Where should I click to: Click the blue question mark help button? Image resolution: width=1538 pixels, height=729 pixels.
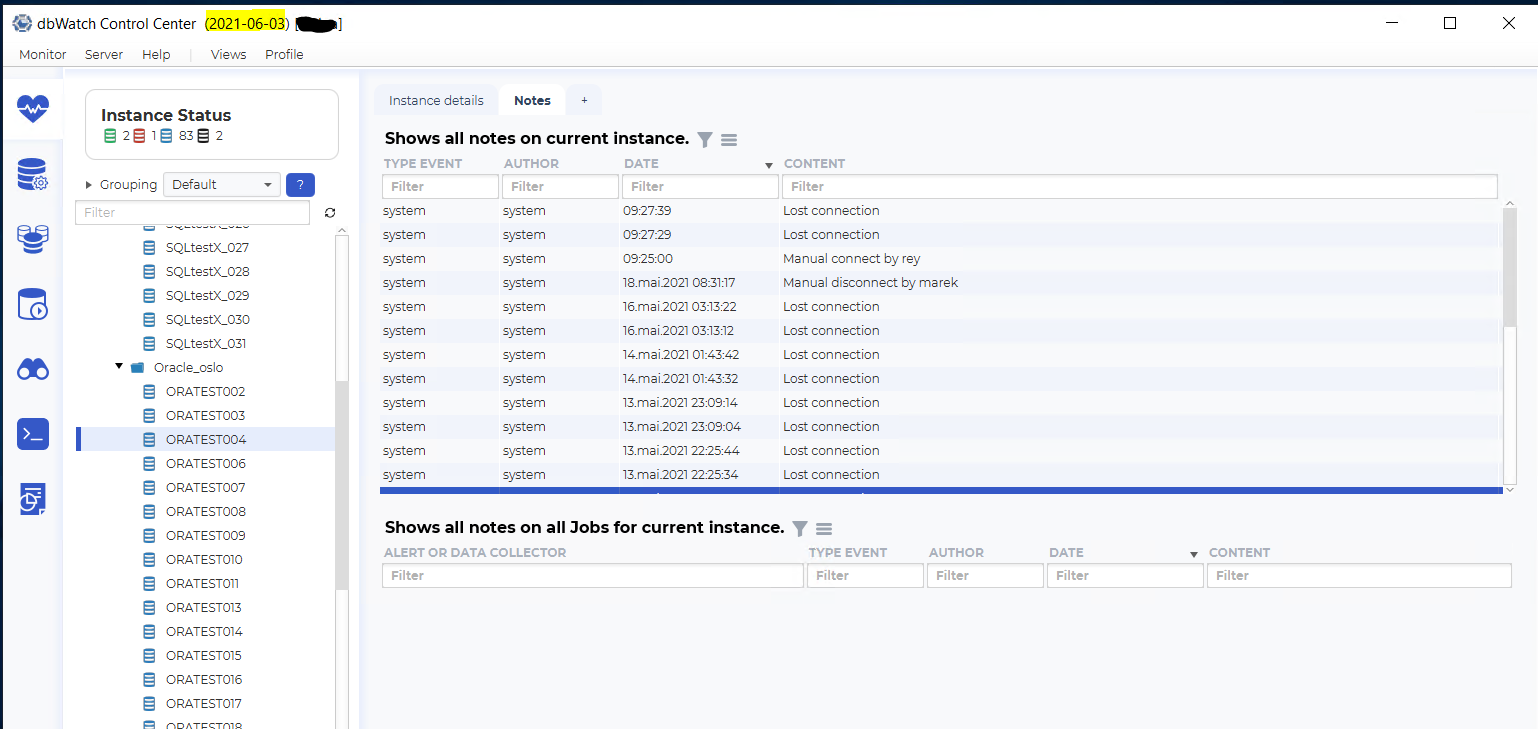click(x=300, y=185)
